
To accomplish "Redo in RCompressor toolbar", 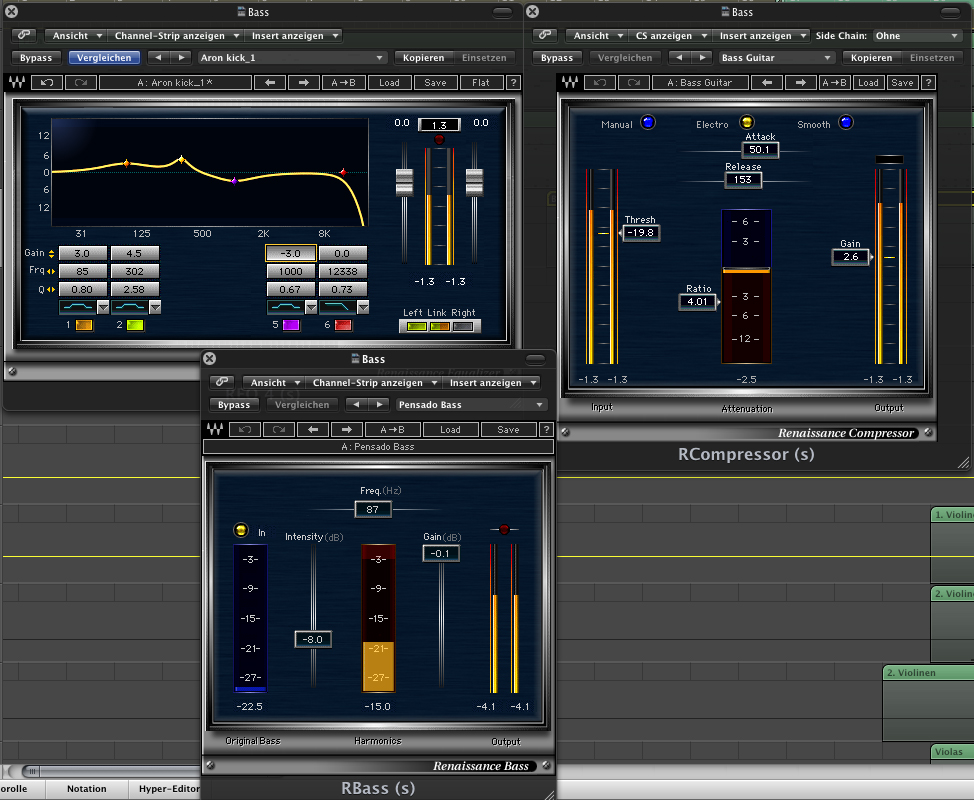I will 633,82.
